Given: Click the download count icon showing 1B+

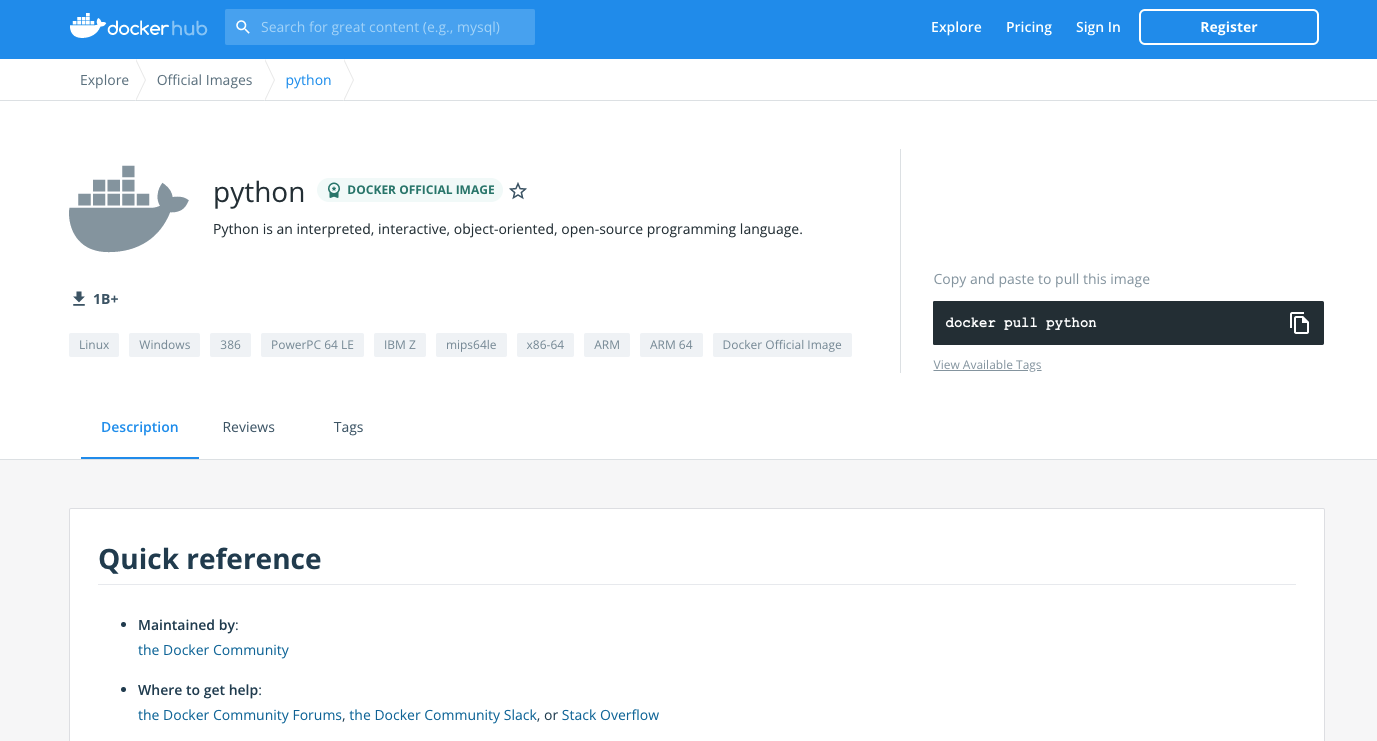Looking at the screenshot, I should [x=78, y=298].
